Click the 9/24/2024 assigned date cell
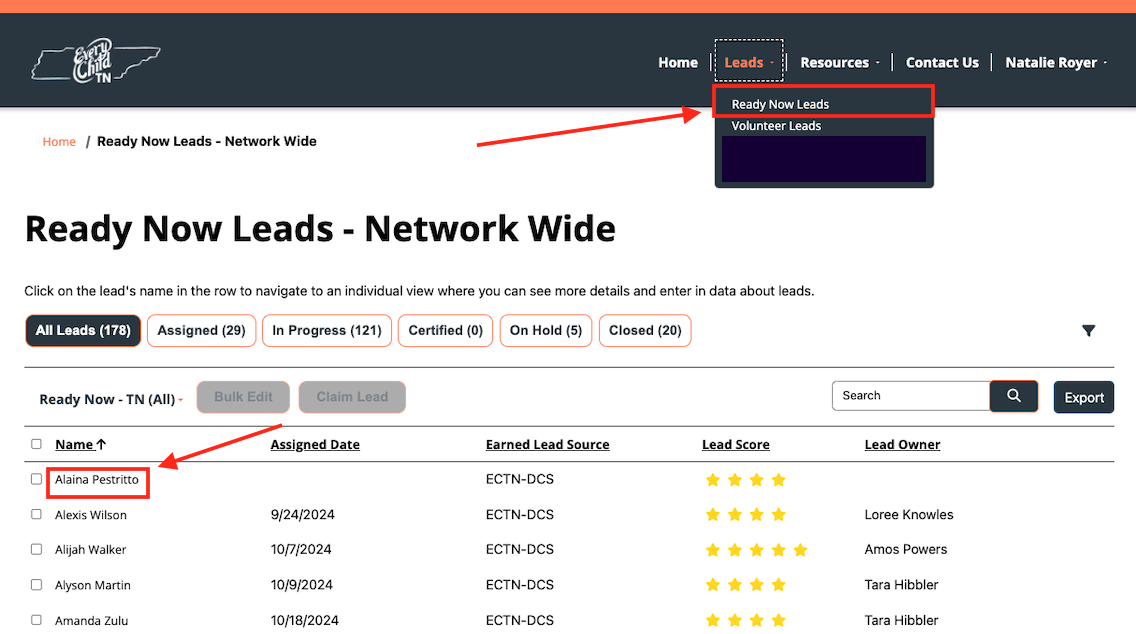Image resolution: width=1136 pixels, height=634 pixels. 303,515
